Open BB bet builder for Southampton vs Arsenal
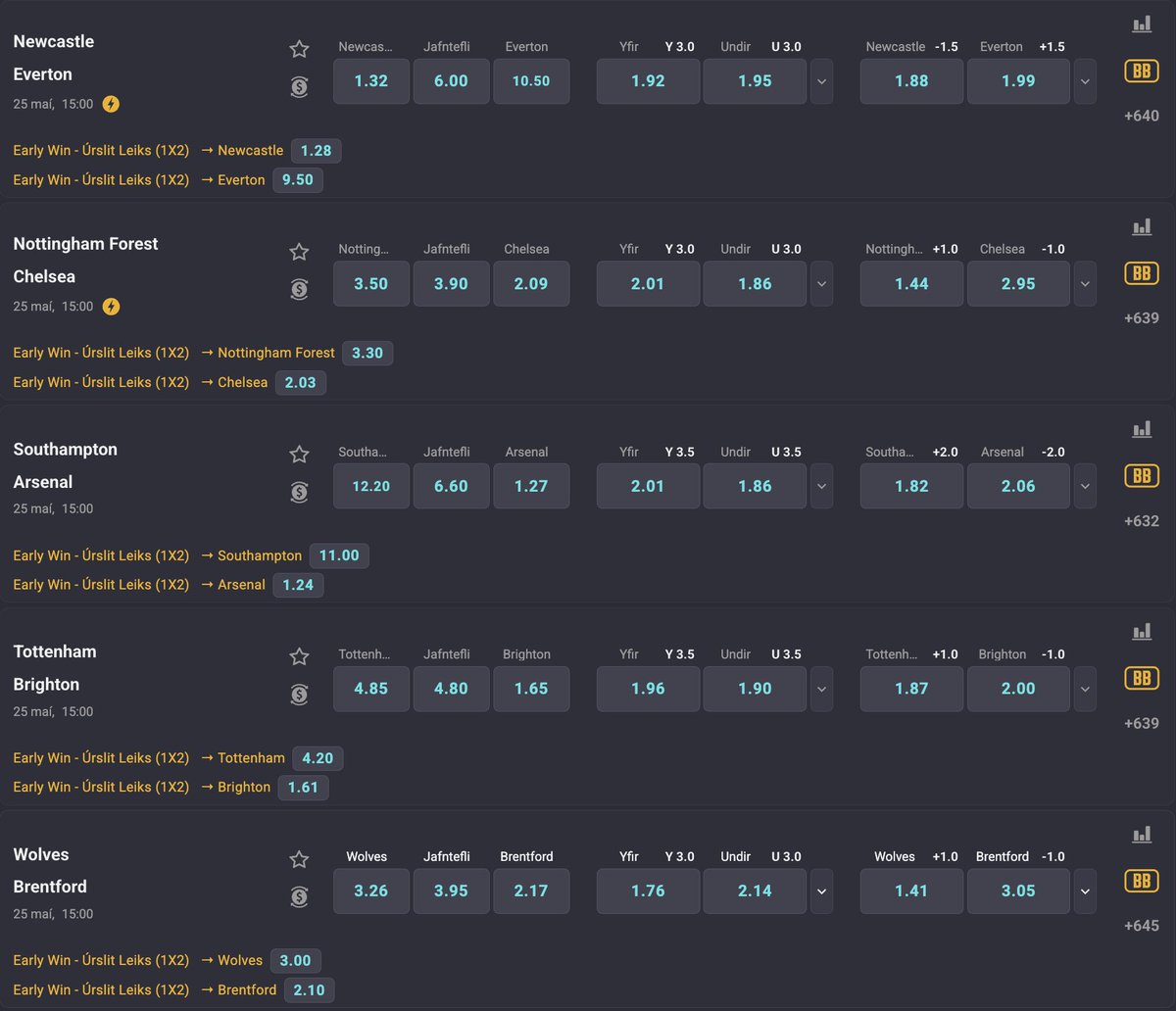 click(x=1142, y=476)
